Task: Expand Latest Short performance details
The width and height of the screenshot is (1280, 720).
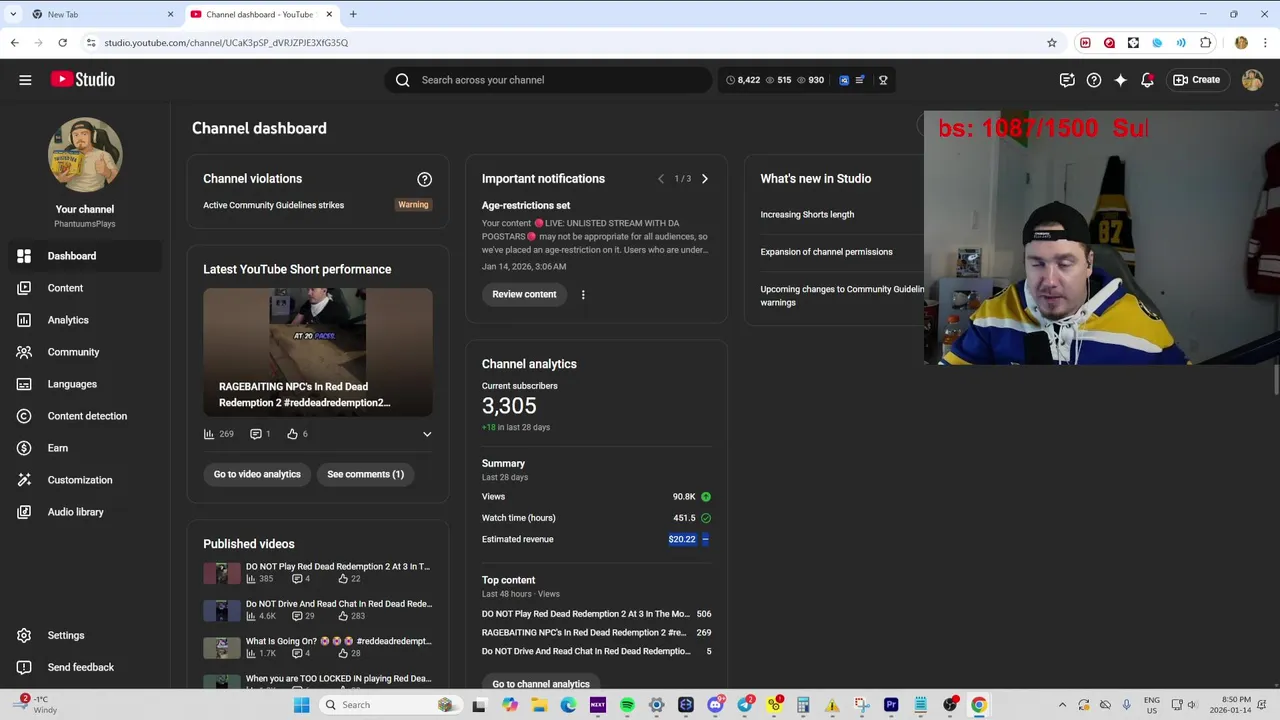Action: [427, 434]
